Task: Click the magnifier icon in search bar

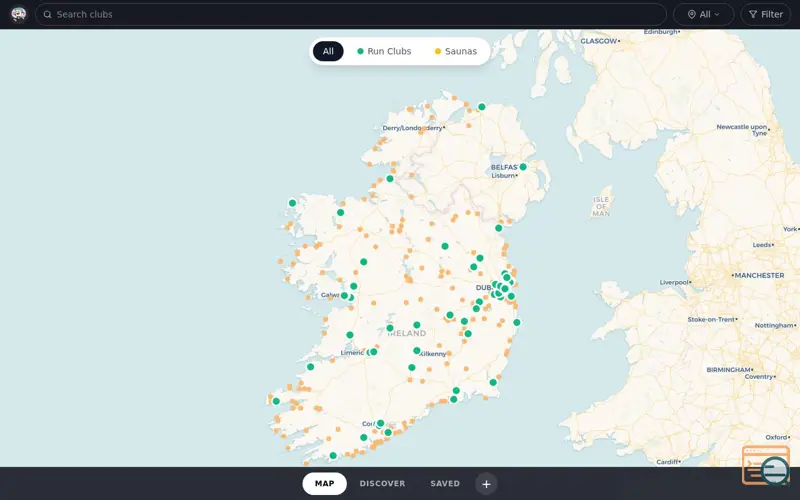Action: tap(47, 14)
